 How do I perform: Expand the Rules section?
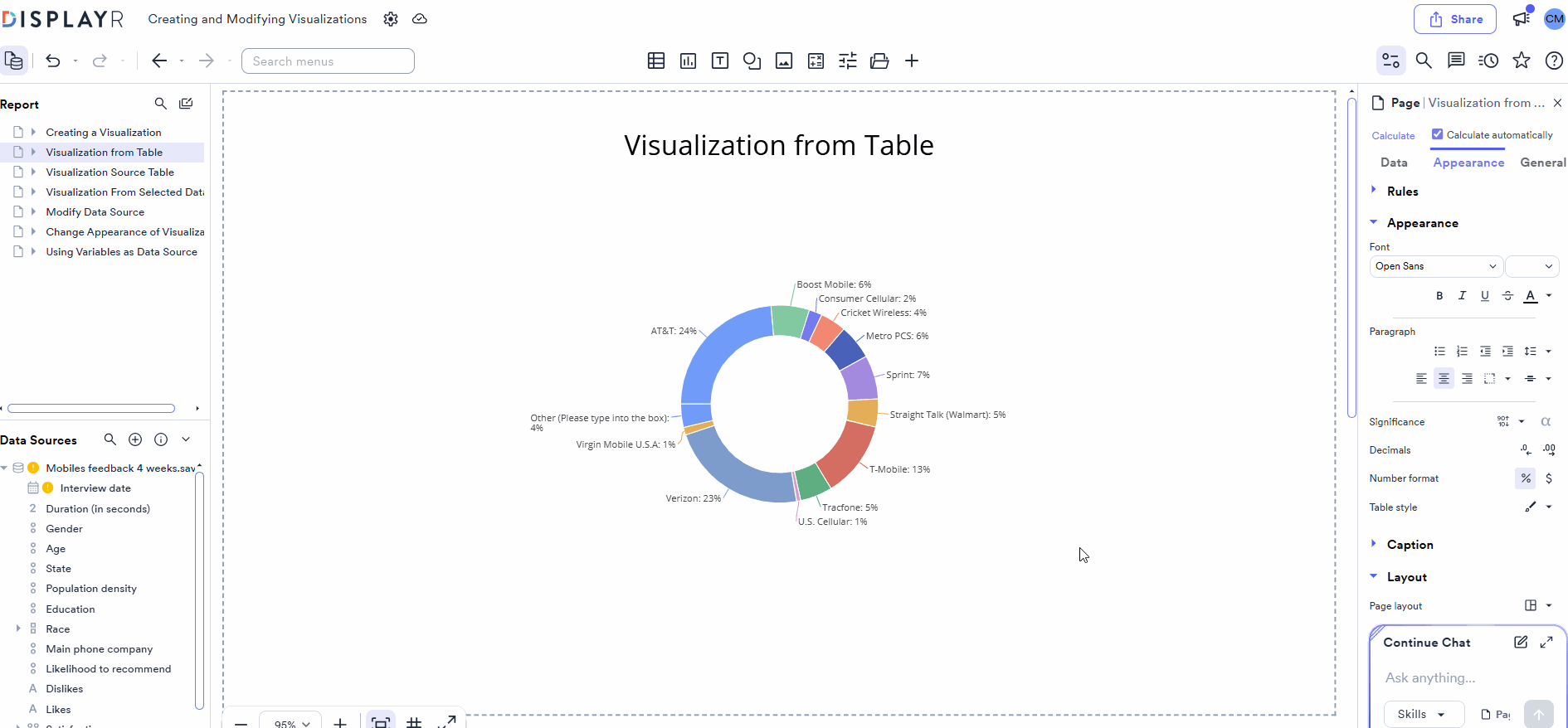pyautogui.click(x=1403, y=192)
